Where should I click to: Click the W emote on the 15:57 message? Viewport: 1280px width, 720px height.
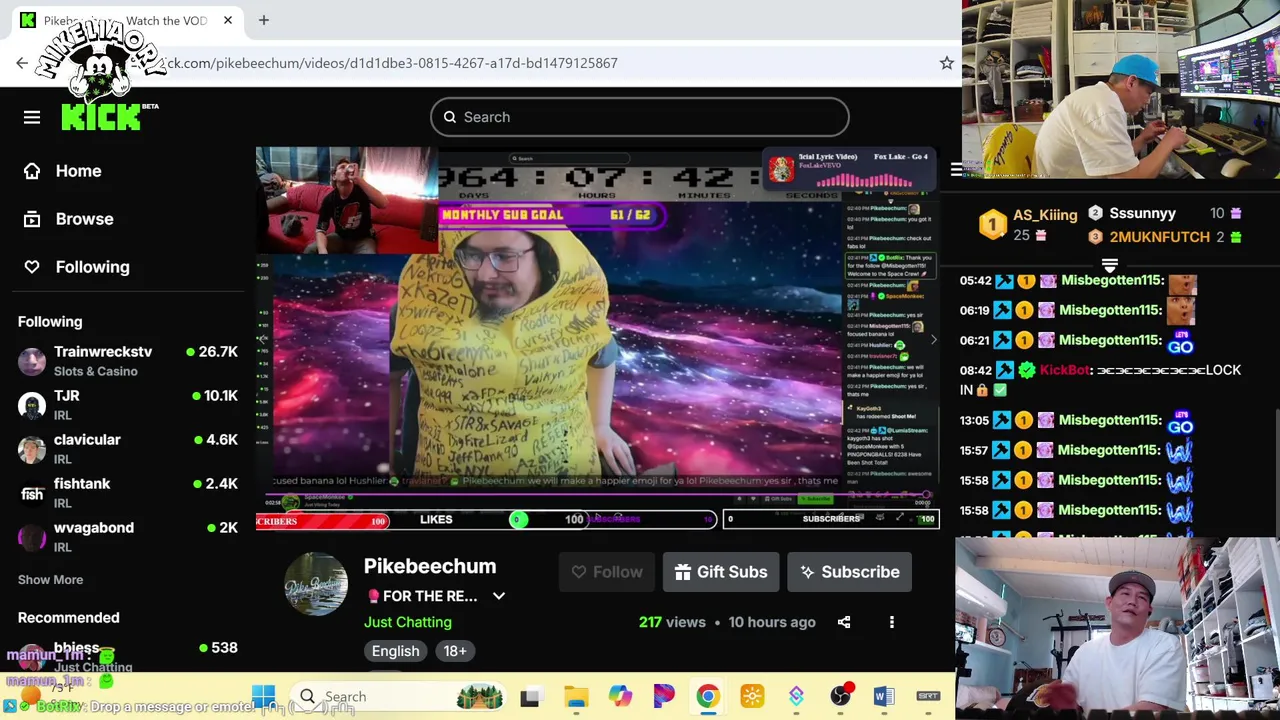[1180, 452]
